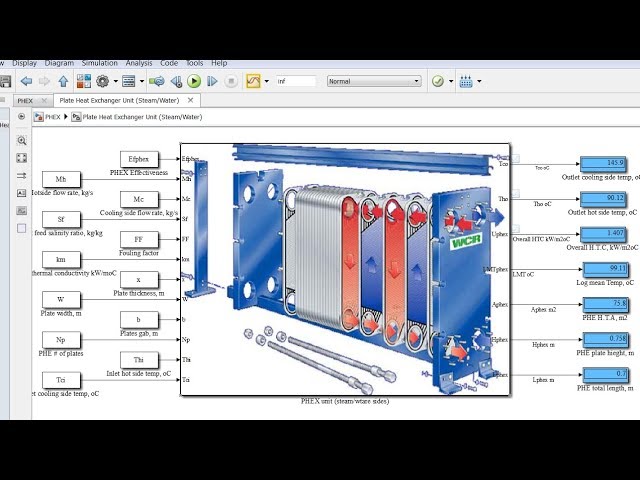This screenshot has width=640, height=480.
Task: Go back with the blue left arrow
Action: click(x=26, y=81)
